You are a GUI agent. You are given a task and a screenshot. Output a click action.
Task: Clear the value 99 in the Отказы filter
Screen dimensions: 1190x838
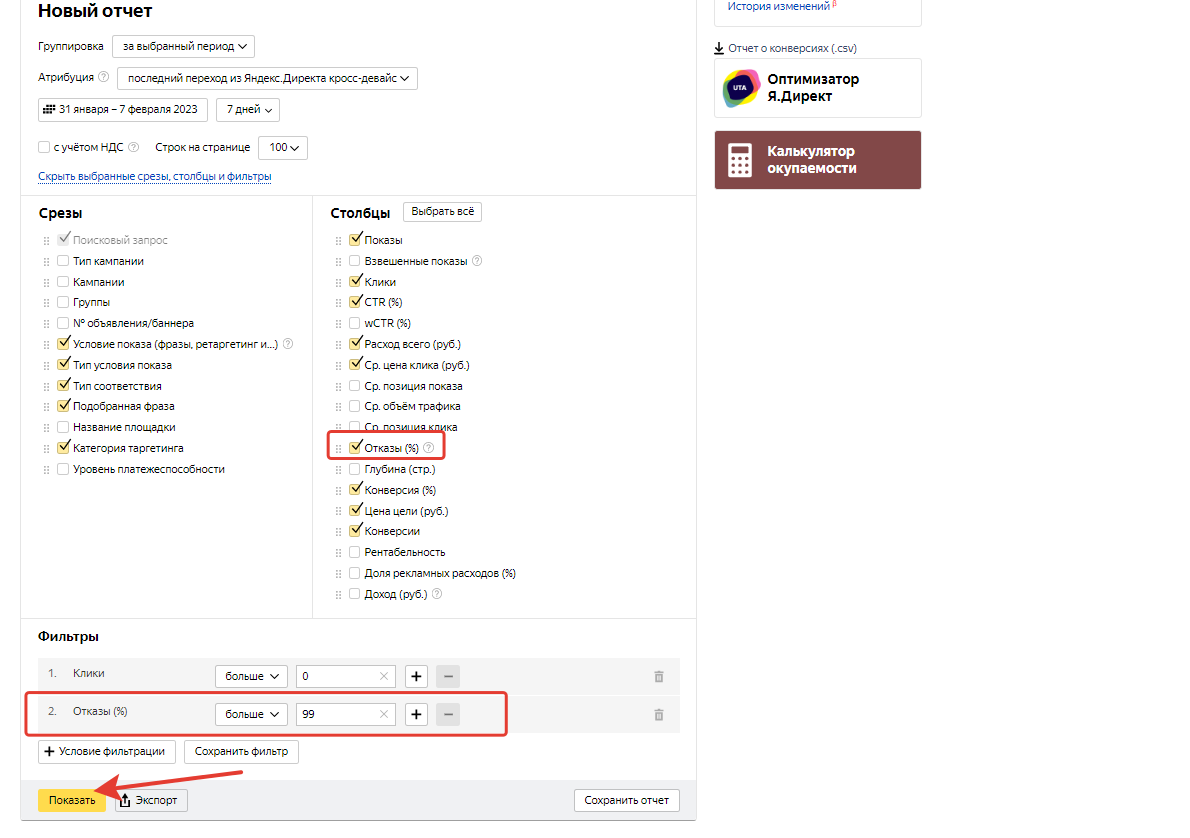coord(384,714)
